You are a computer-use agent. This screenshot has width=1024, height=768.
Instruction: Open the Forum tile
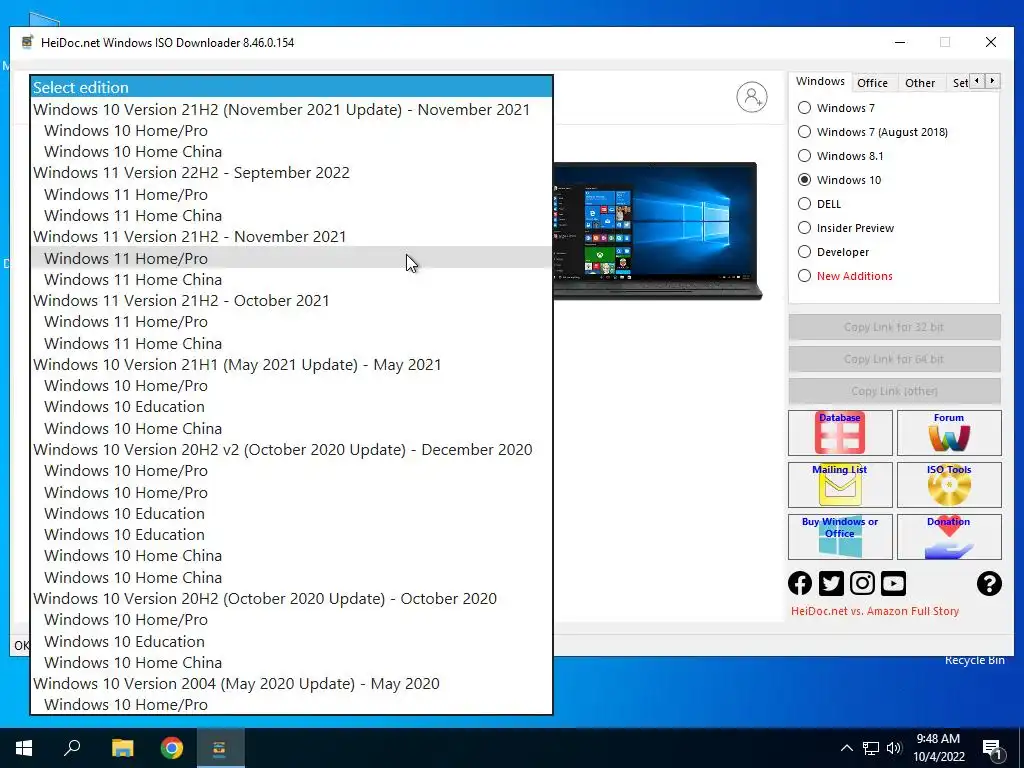[949, 432]
